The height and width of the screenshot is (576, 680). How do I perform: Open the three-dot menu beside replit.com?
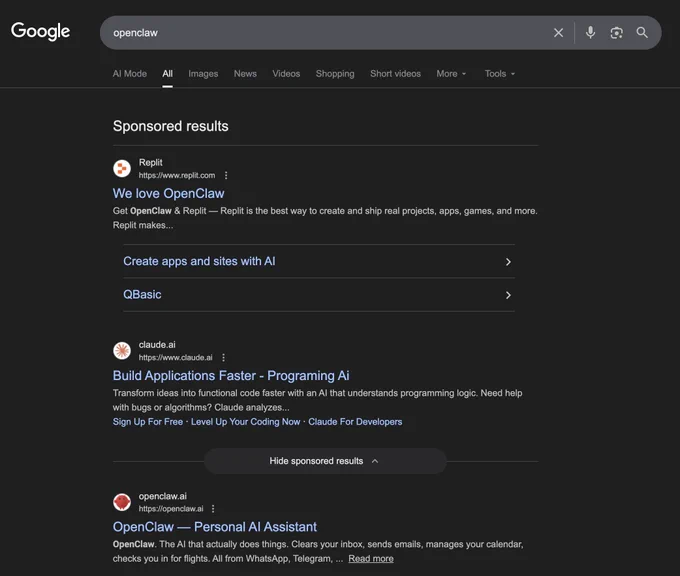tap(226, 175)
